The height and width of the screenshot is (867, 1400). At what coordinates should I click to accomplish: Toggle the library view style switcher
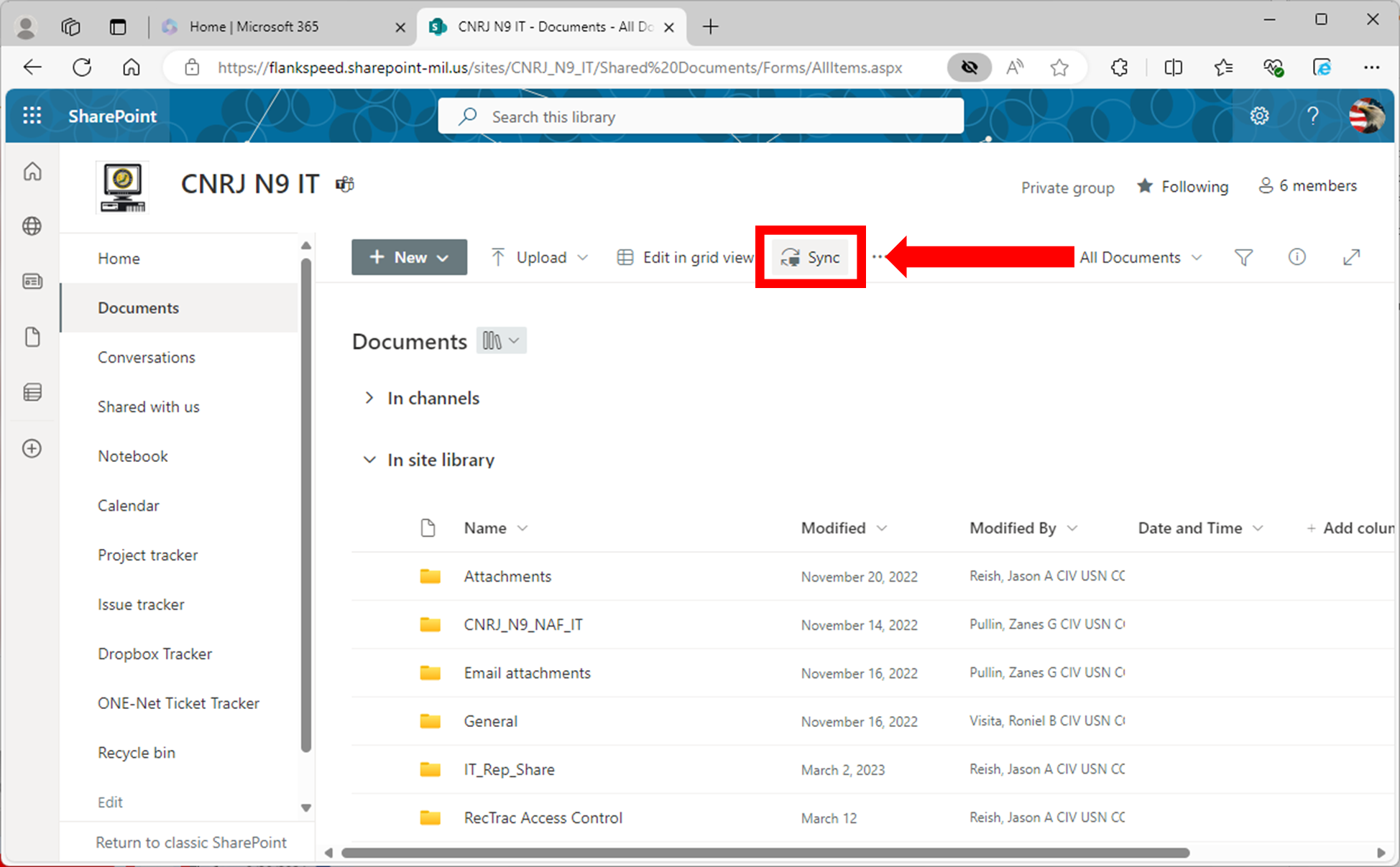click(x=501, y=340)
